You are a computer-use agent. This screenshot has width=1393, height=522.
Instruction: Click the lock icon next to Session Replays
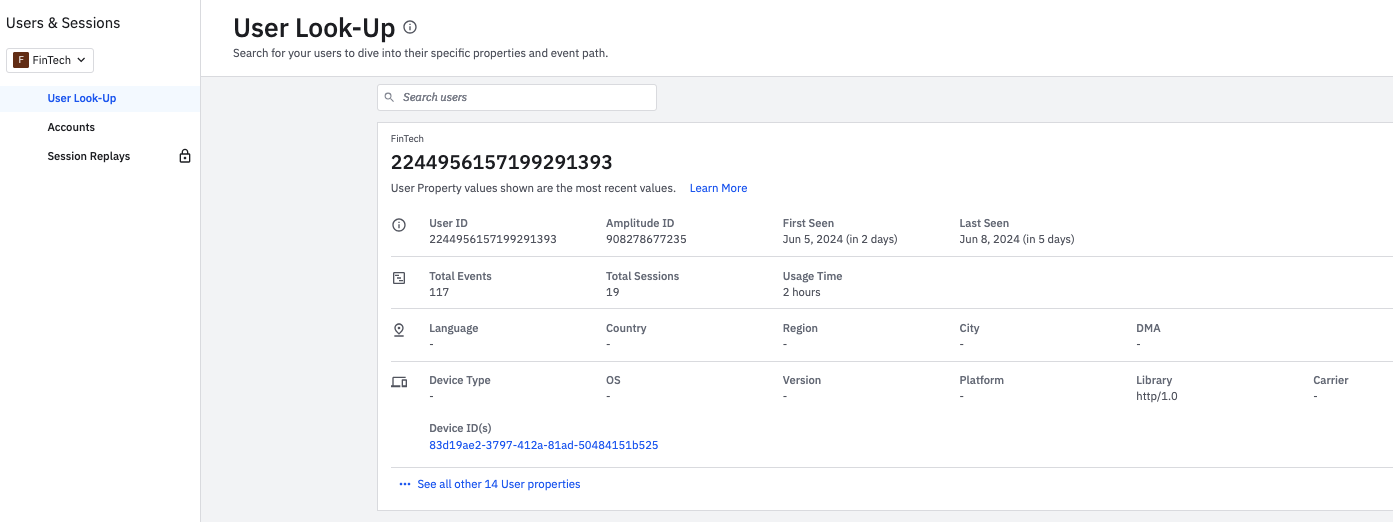(184, 156)
